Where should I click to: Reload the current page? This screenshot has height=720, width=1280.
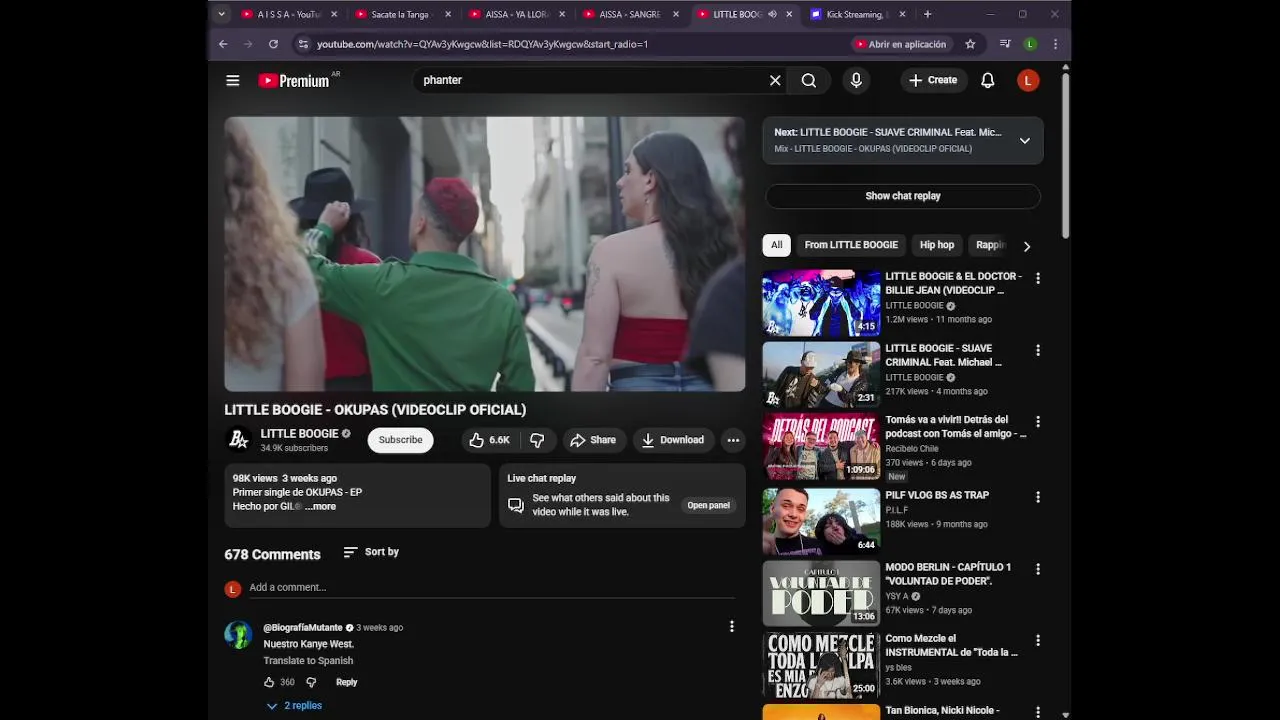pyautogui.click(x=273, y=44)
